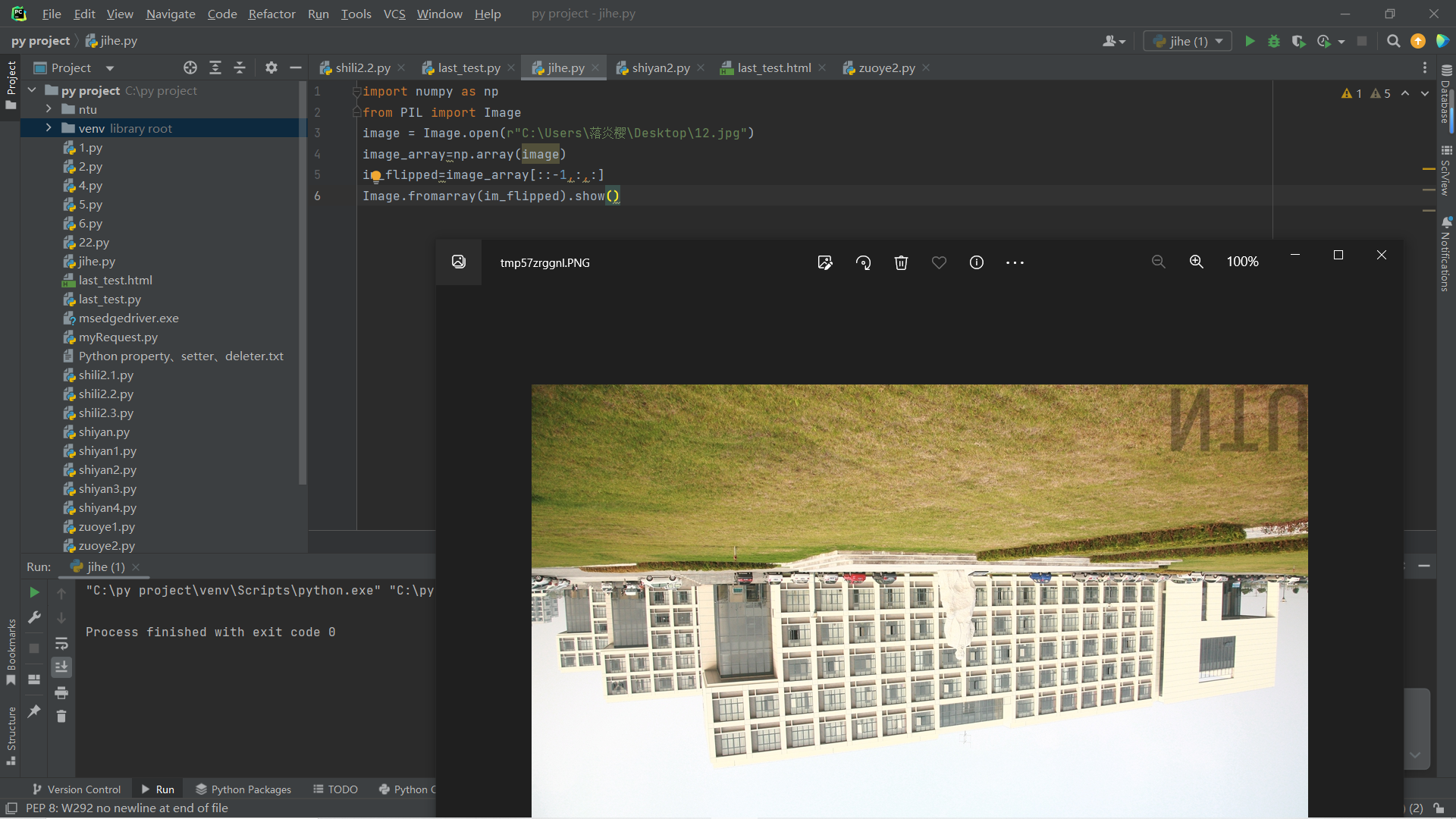This screenshot has width=1456, height=819.
Task: Toggle favorite heart icon in photo viewer
Action: [939, 262]
